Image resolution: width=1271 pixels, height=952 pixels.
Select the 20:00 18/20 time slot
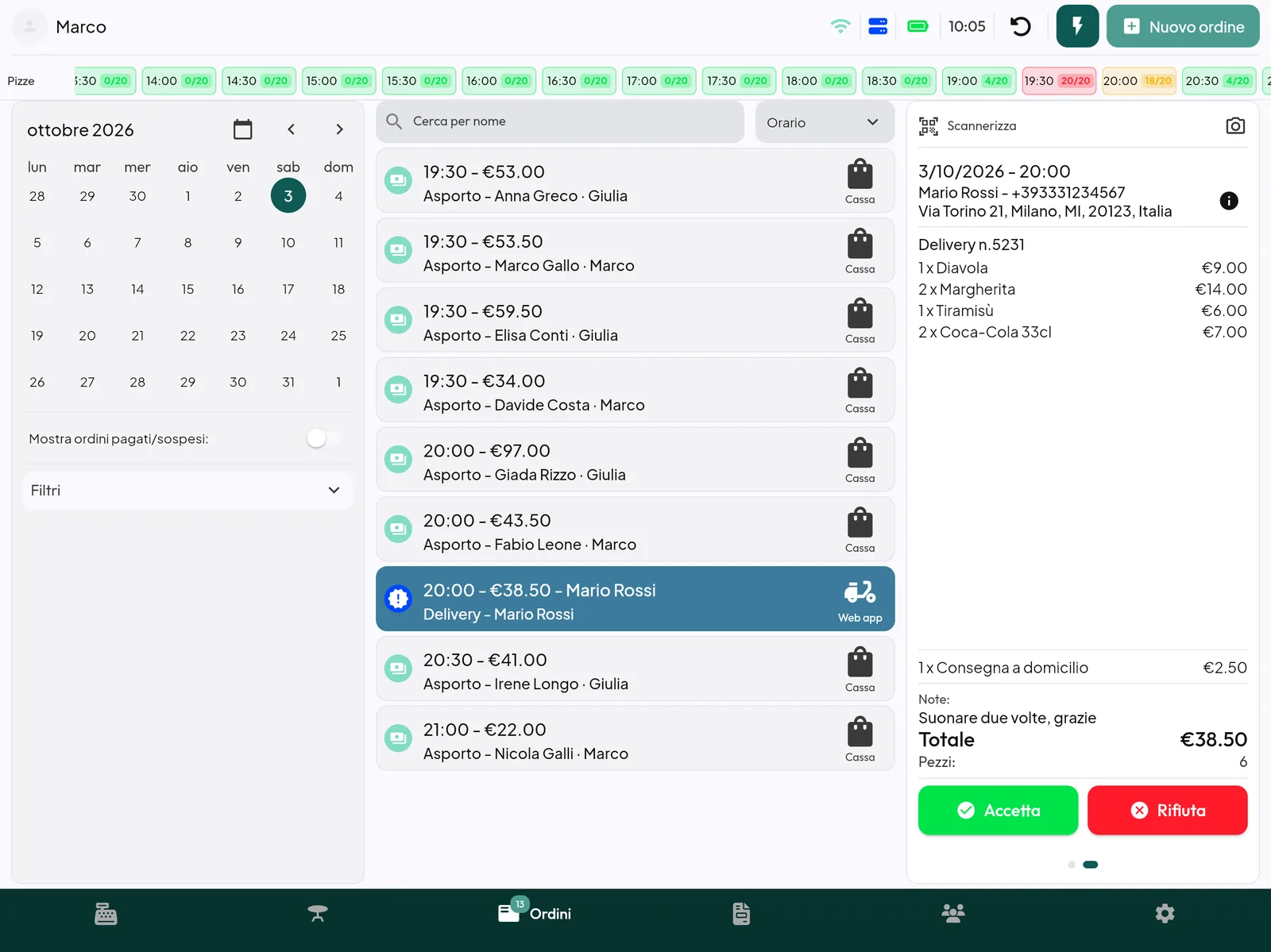click(x=1138, y=81)
